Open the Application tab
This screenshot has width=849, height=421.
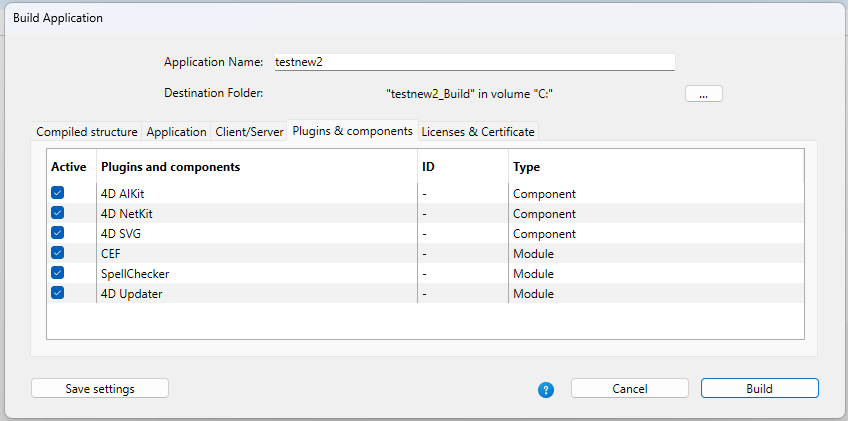tap(176, 132)
